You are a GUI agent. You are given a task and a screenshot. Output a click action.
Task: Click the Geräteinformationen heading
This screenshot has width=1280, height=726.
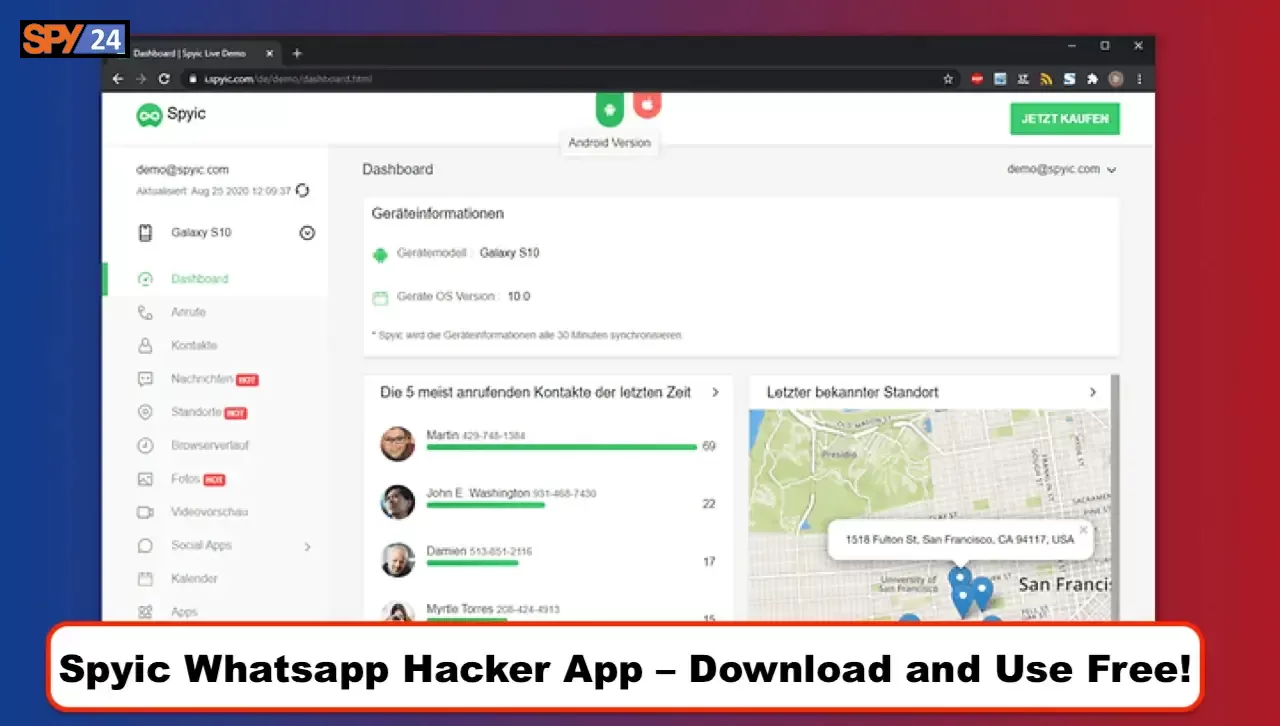(x=438, y=213)
